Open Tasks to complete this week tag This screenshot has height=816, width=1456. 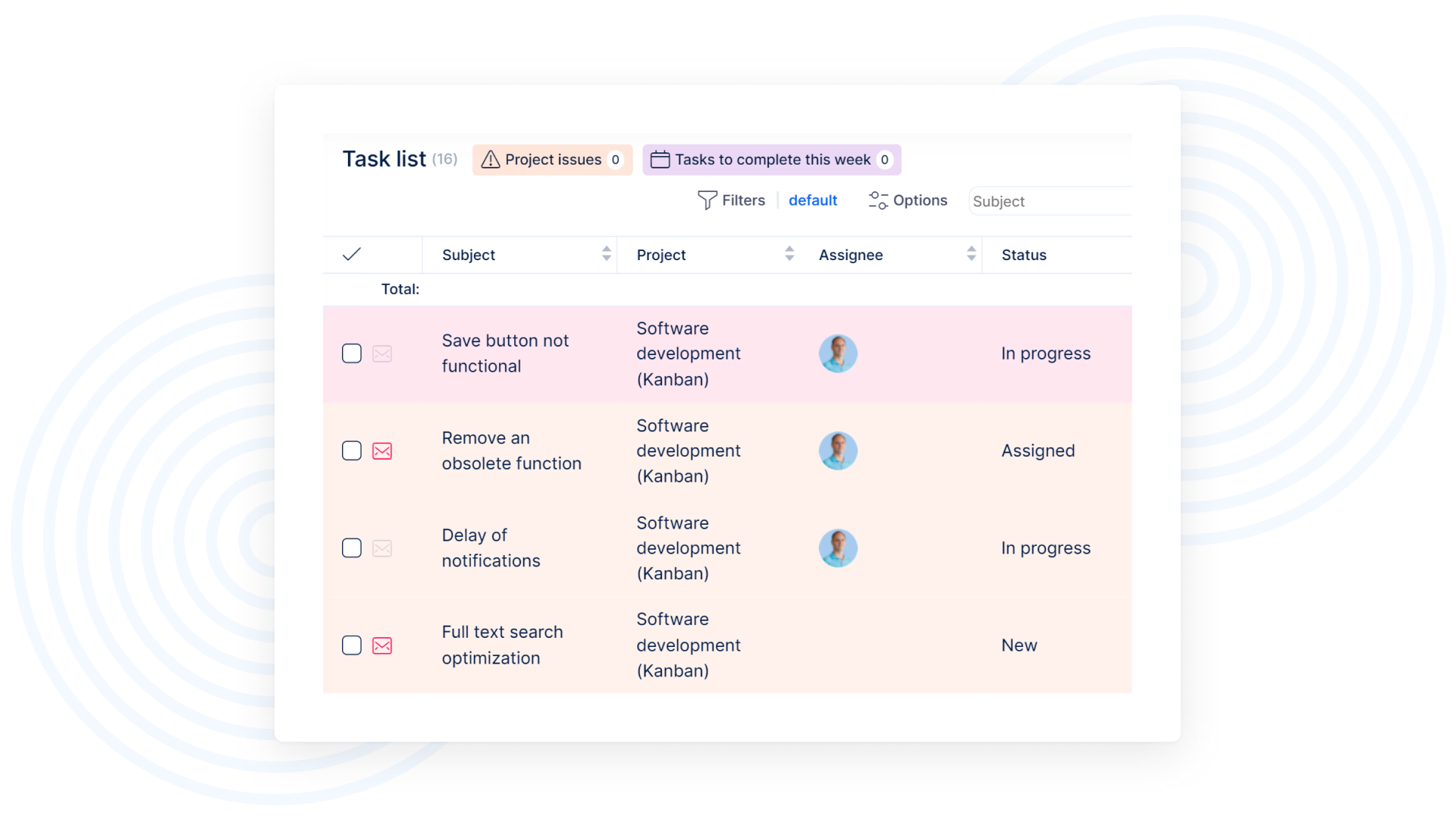772,160
